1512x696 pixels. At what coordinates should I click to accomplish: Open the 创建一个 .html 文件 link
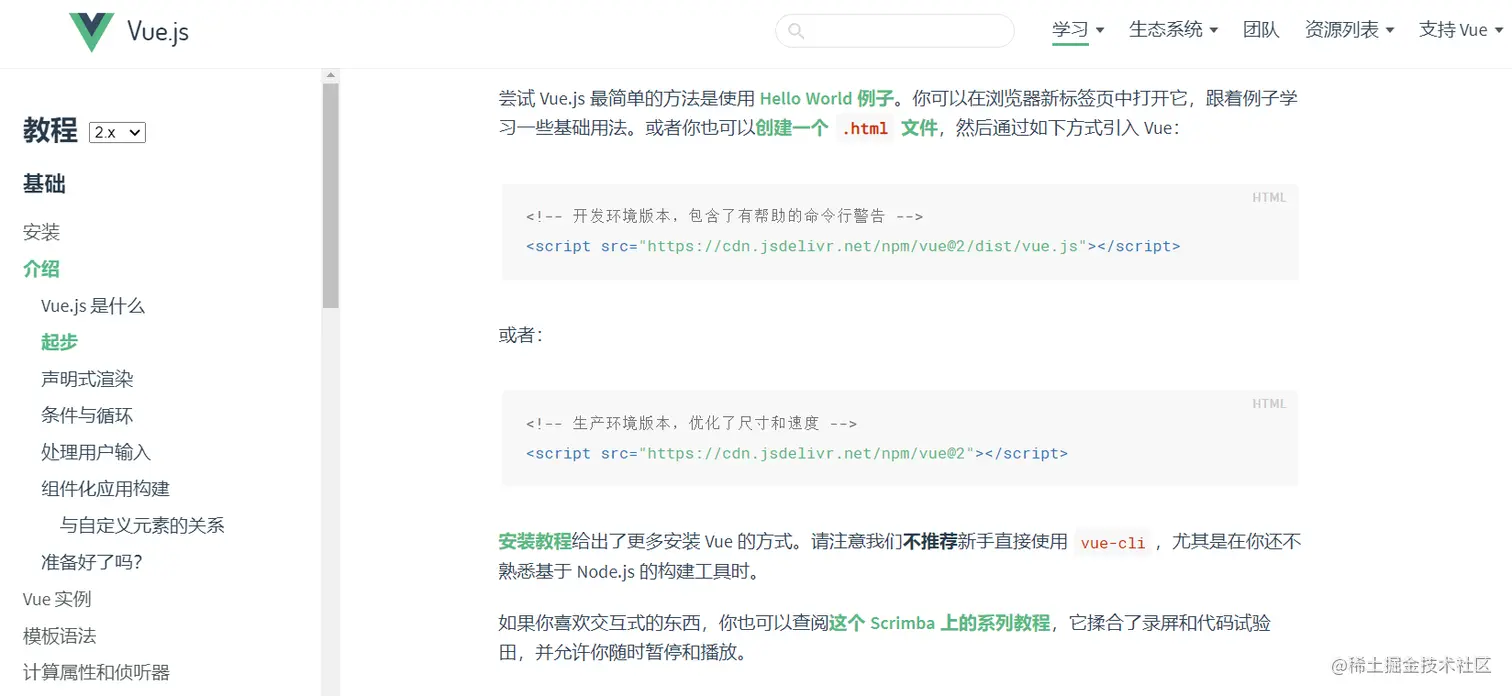coord(846,128)
